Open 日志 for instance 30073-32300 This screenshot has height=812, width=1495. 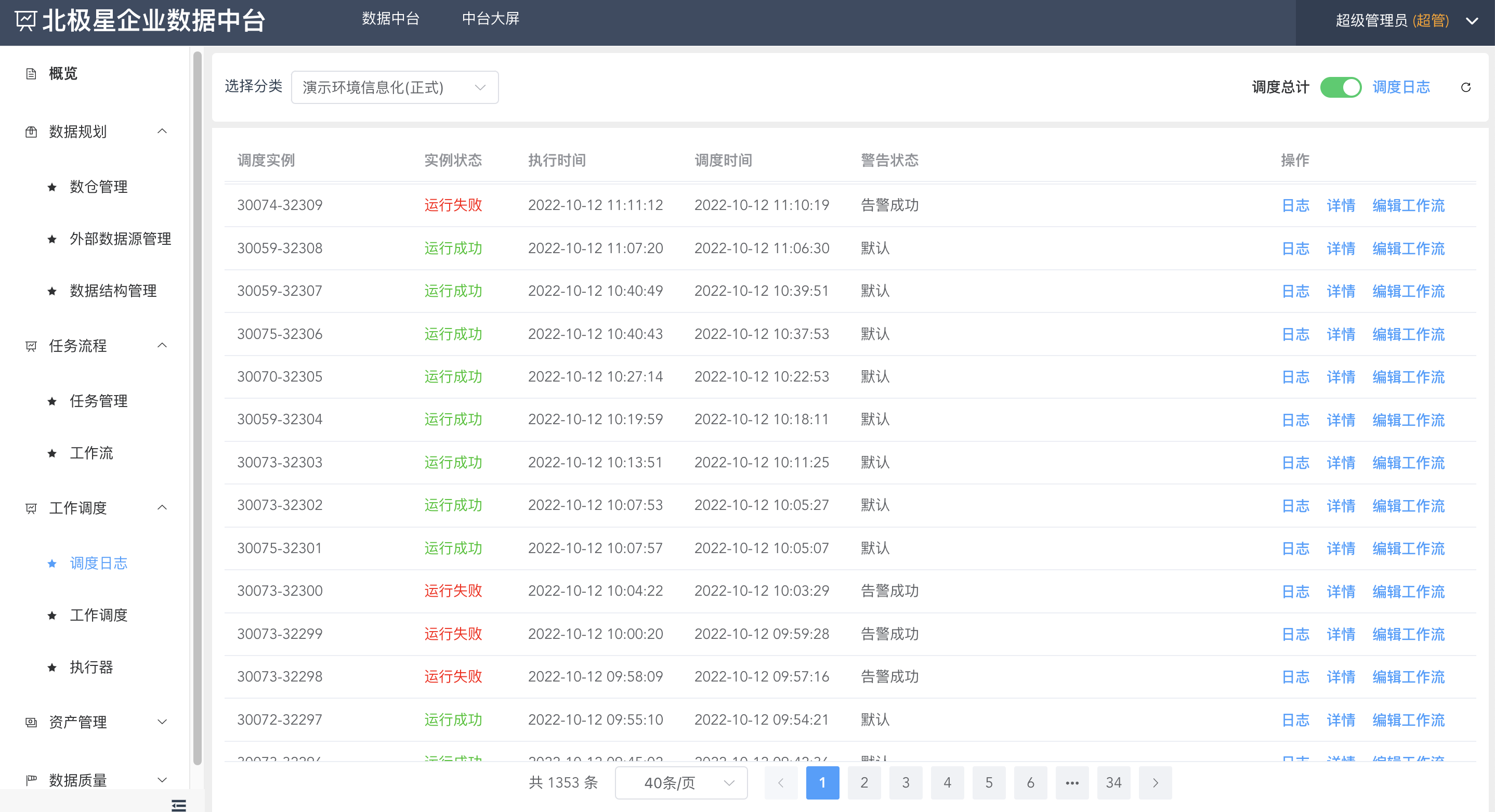coord(1295,592)
